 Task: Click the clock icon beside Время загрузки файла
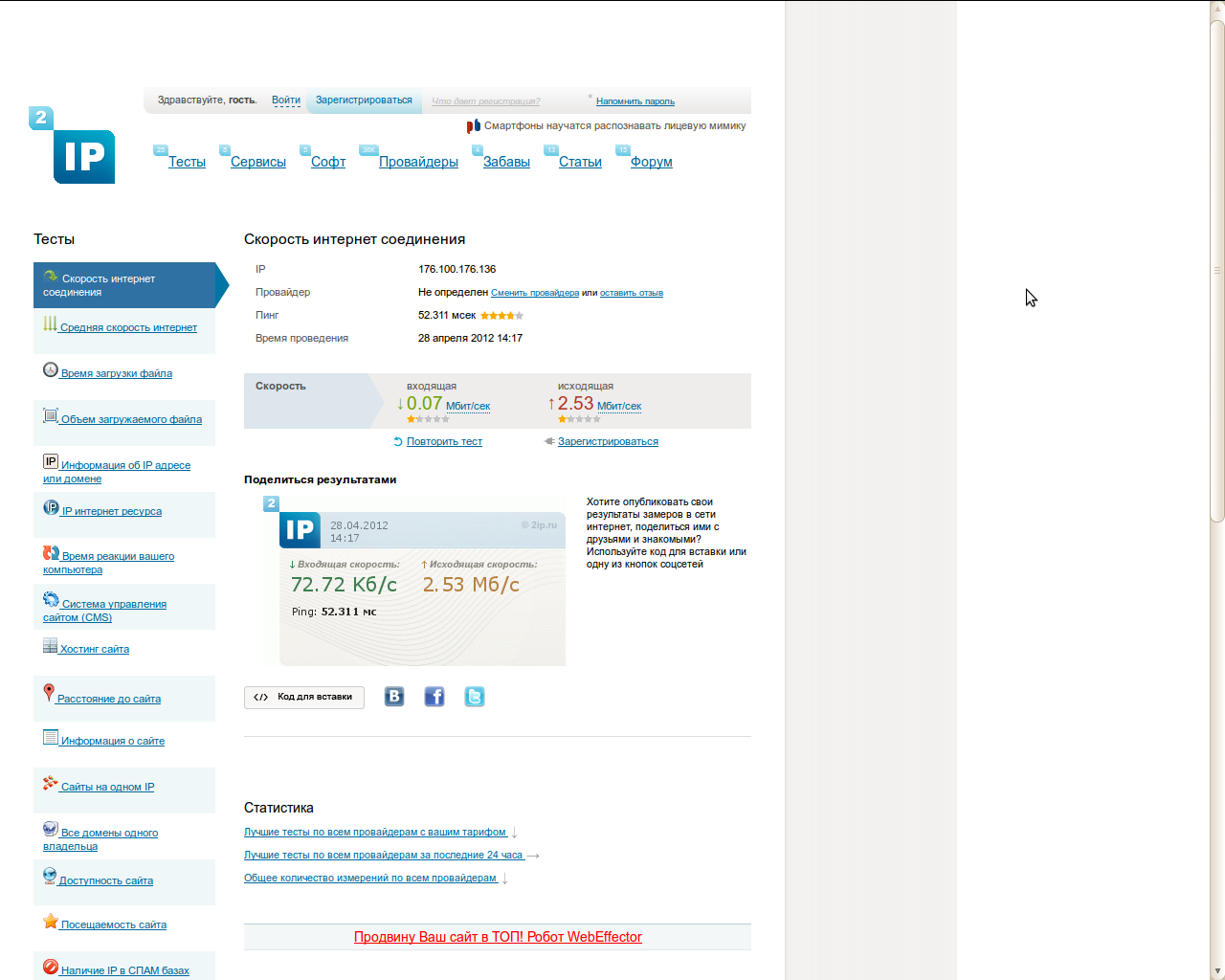point(51,369)
